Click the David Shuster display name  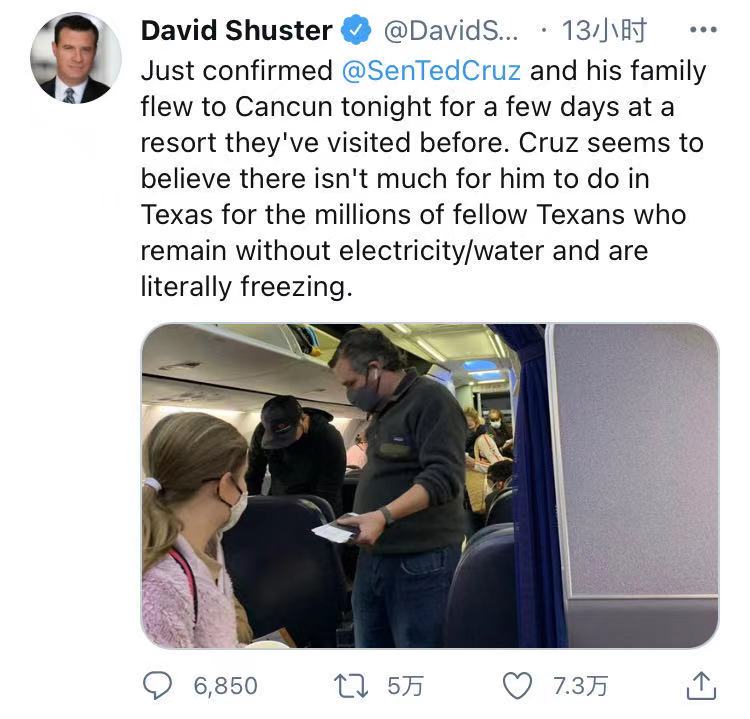point(236,31)
